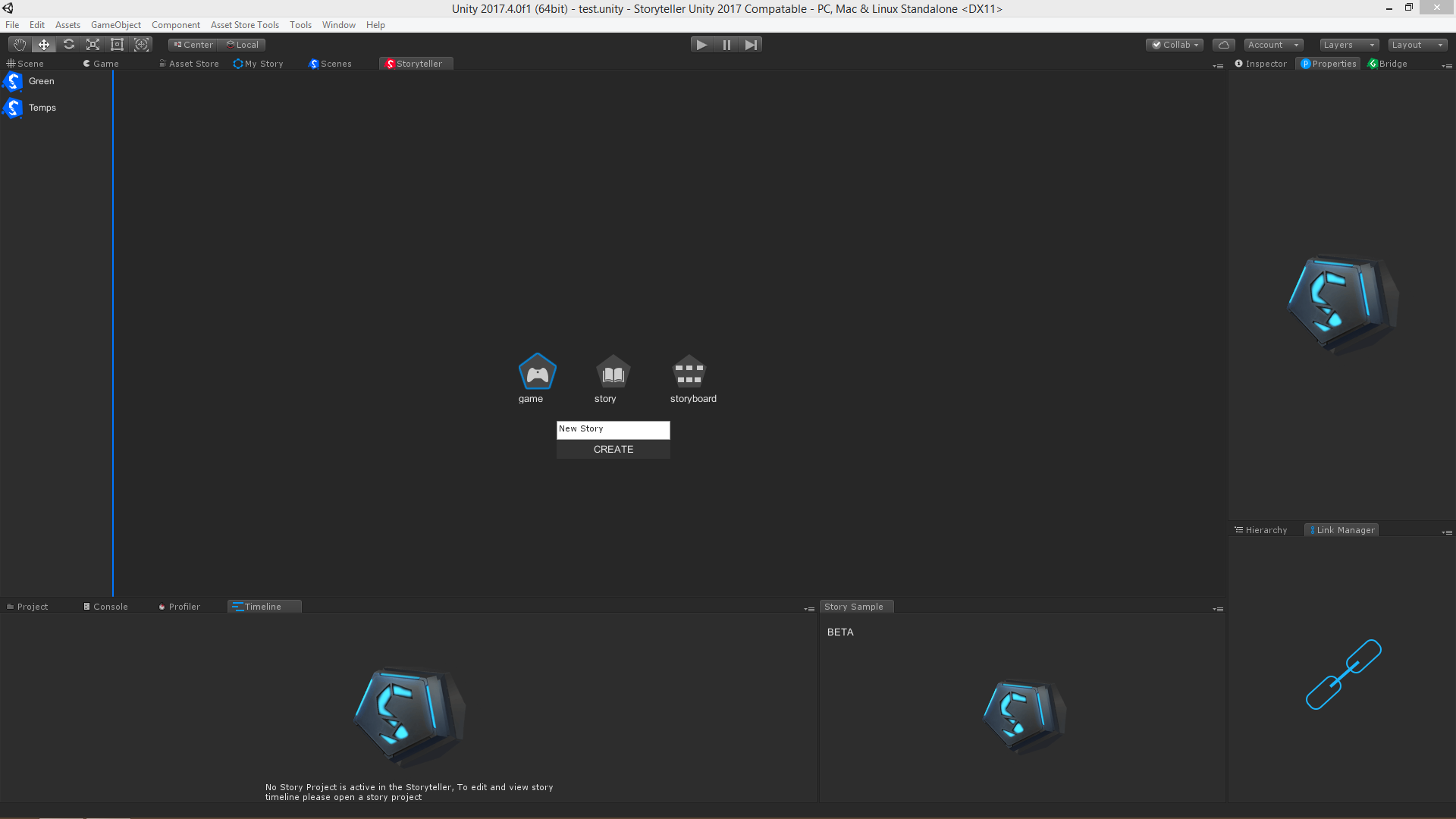Open the Storyteller panel options menu
The image size is (1456, 819).
1218,66
